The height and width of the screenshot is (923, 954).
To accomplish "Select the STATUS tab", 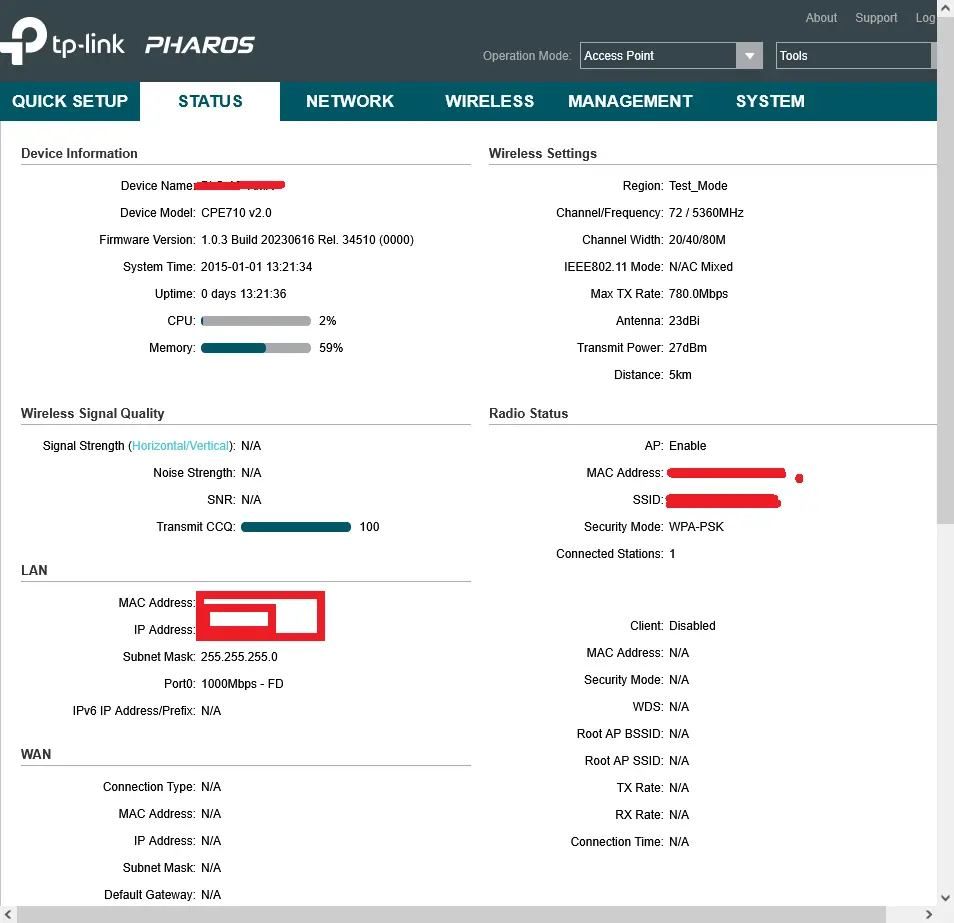I will point(210,101).
